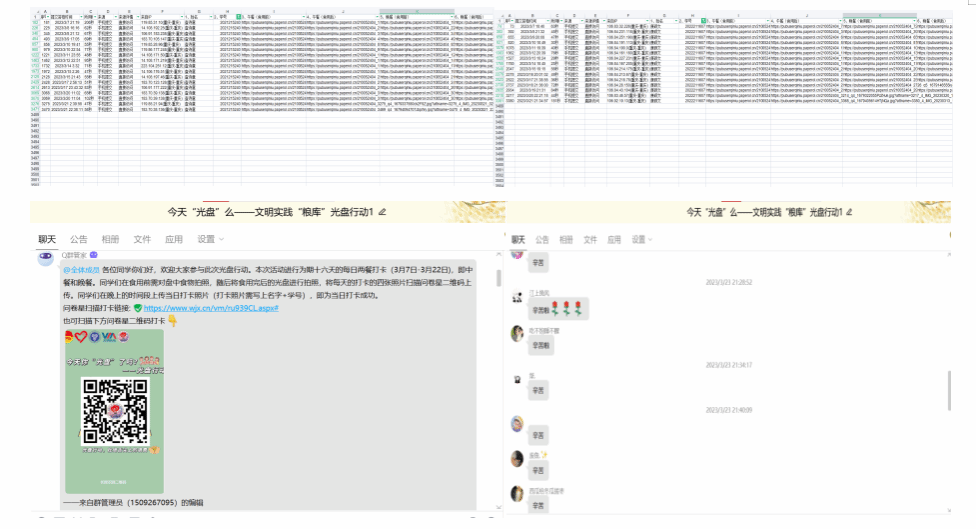Open the active green 学号 filter in the left spreadsheet

pyautogui.click(x=237, y=17)
